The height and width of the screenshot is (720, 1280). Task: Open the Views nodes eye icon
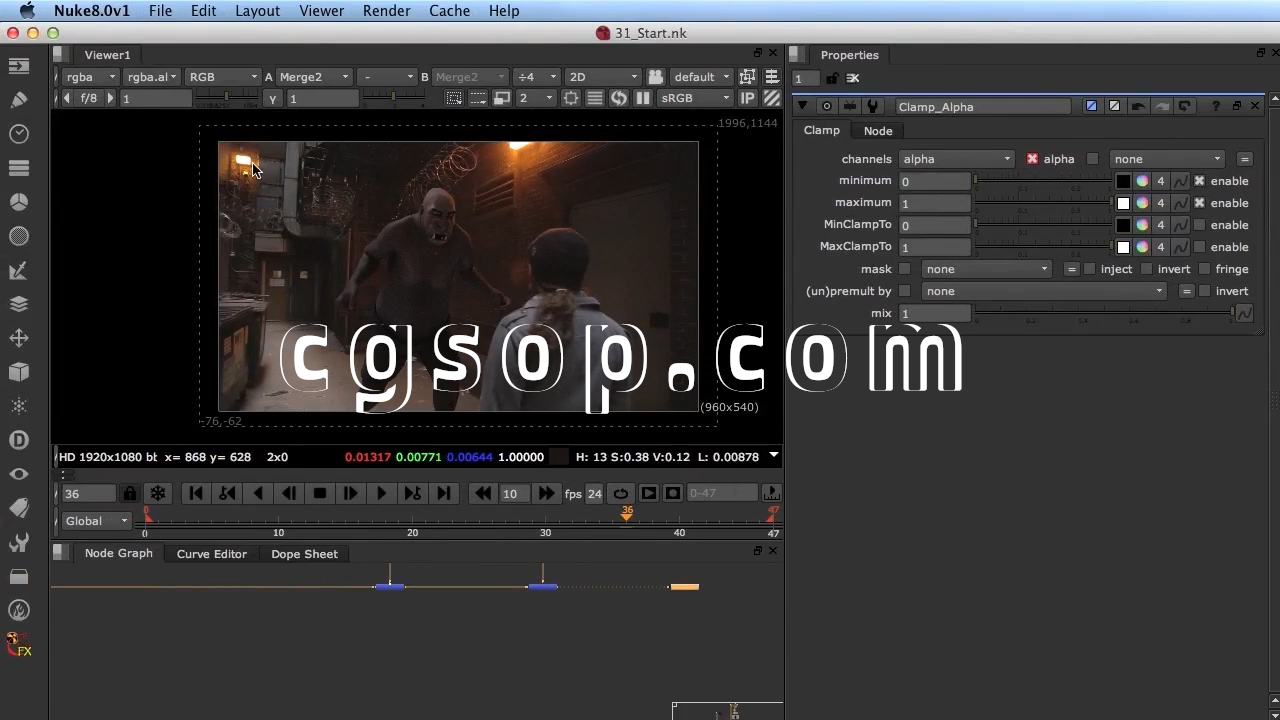pyautogui.click(x=19, y=474)
